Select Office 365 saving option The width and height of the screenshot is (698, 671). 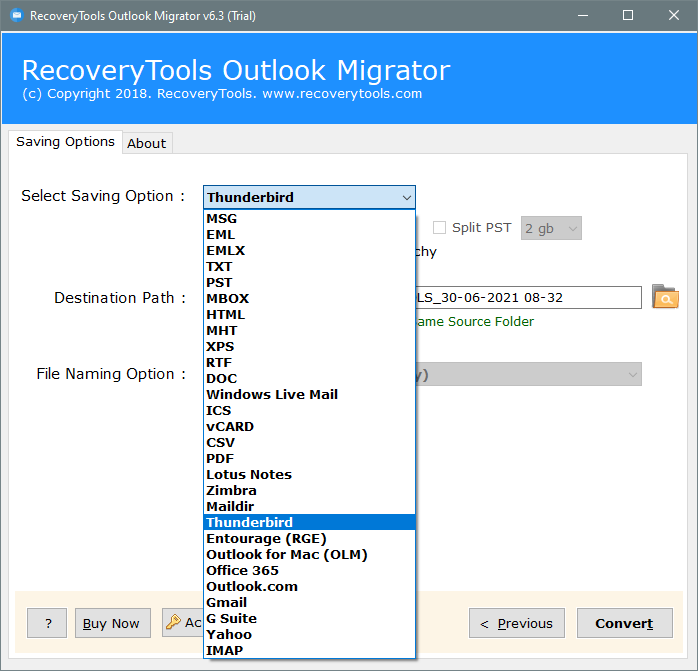[x=309, y=571]
